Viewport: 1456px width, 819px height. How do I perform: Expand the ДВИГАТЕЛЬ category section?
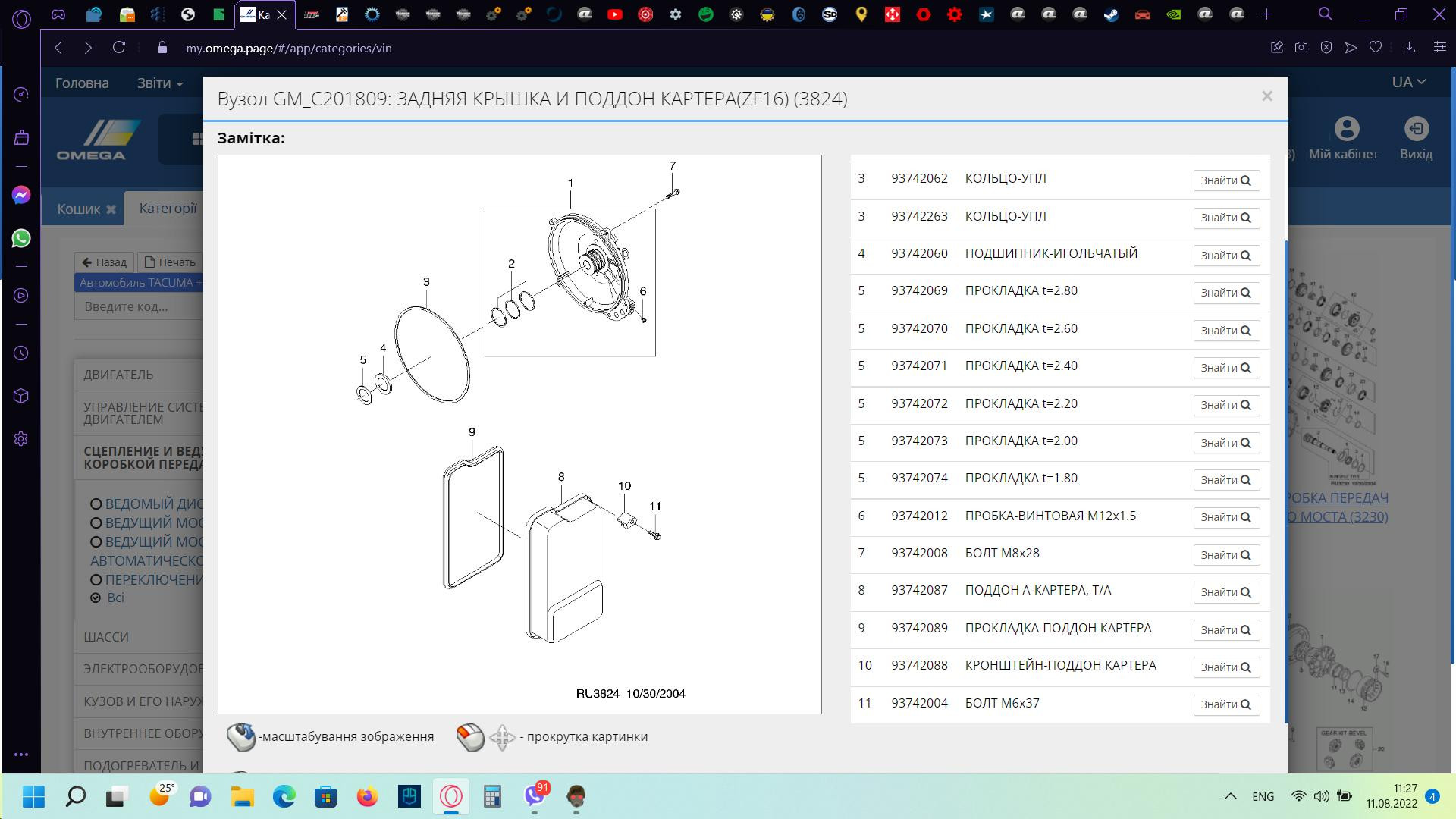(118, 375)
